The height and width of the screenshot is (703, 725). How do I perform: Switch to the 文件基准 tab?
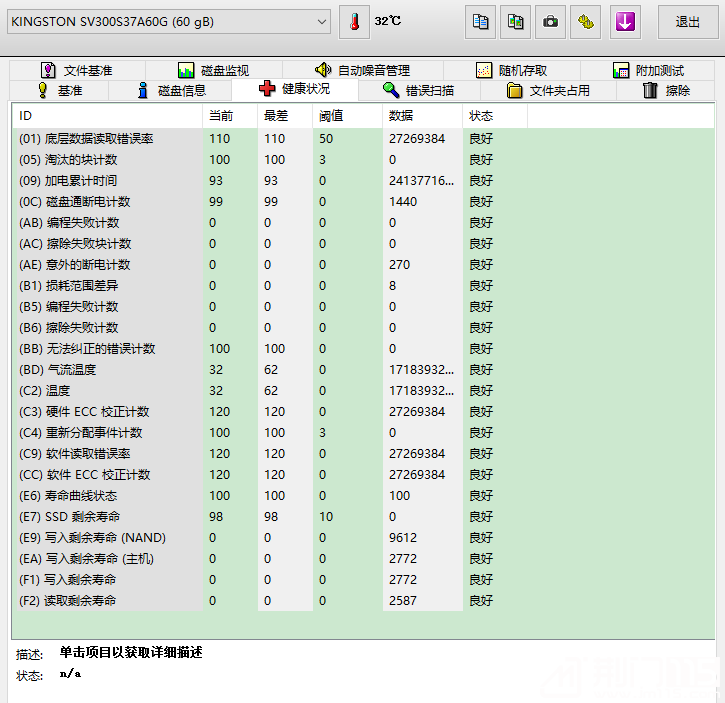click(x=77, y=70)
